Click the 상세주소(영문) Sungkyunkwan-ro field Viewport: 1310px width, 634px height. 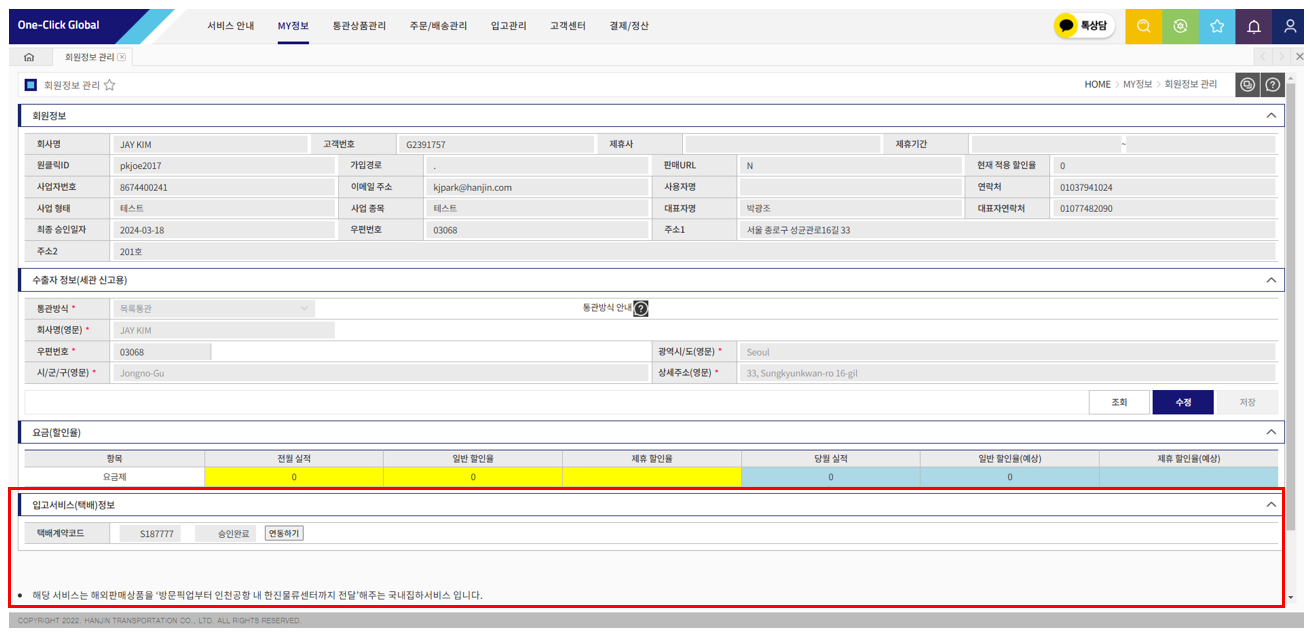pyautogui.click(x=1007, y=373)
